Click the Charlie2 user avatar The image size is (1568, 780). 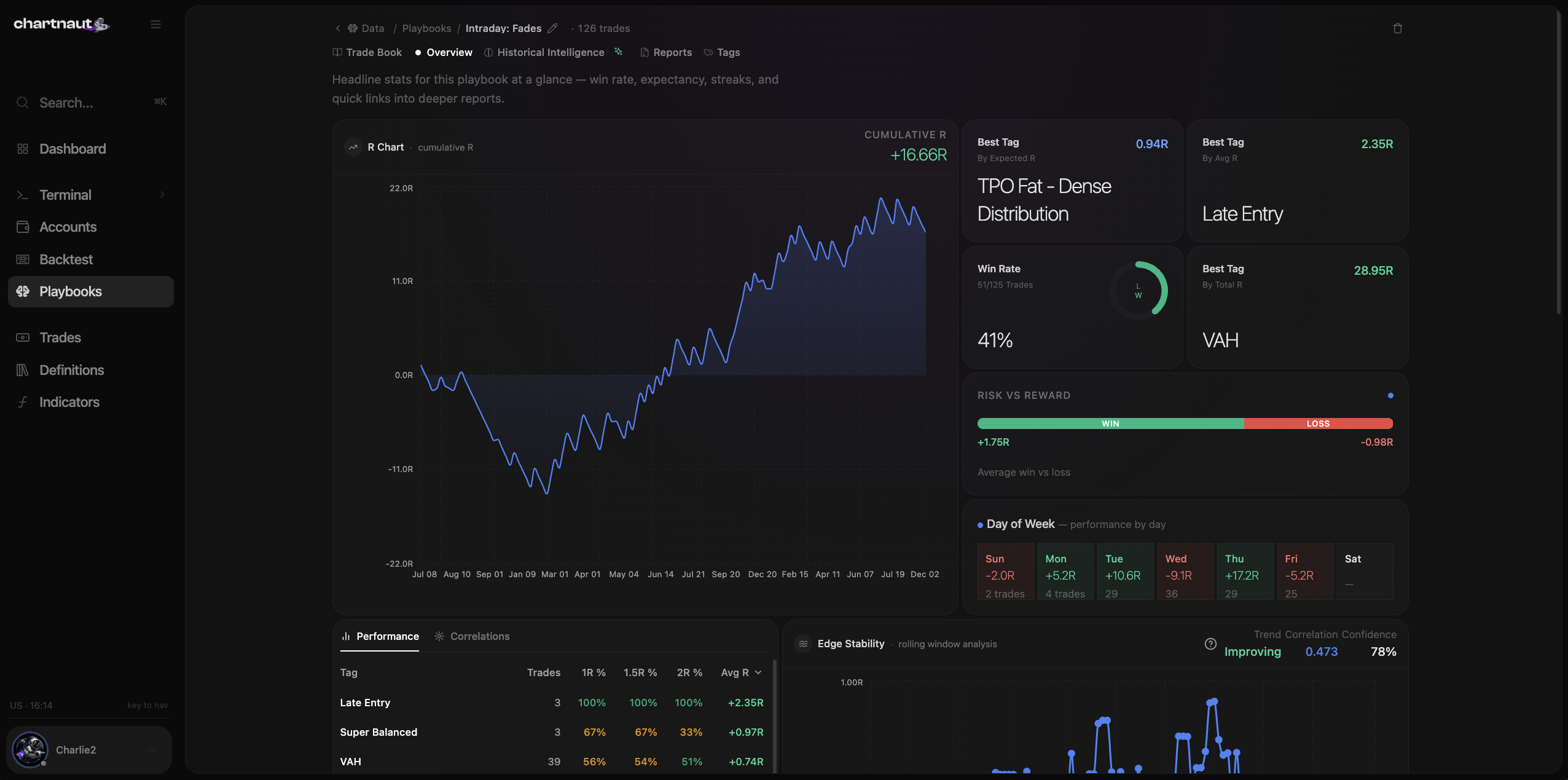[29, 749]
